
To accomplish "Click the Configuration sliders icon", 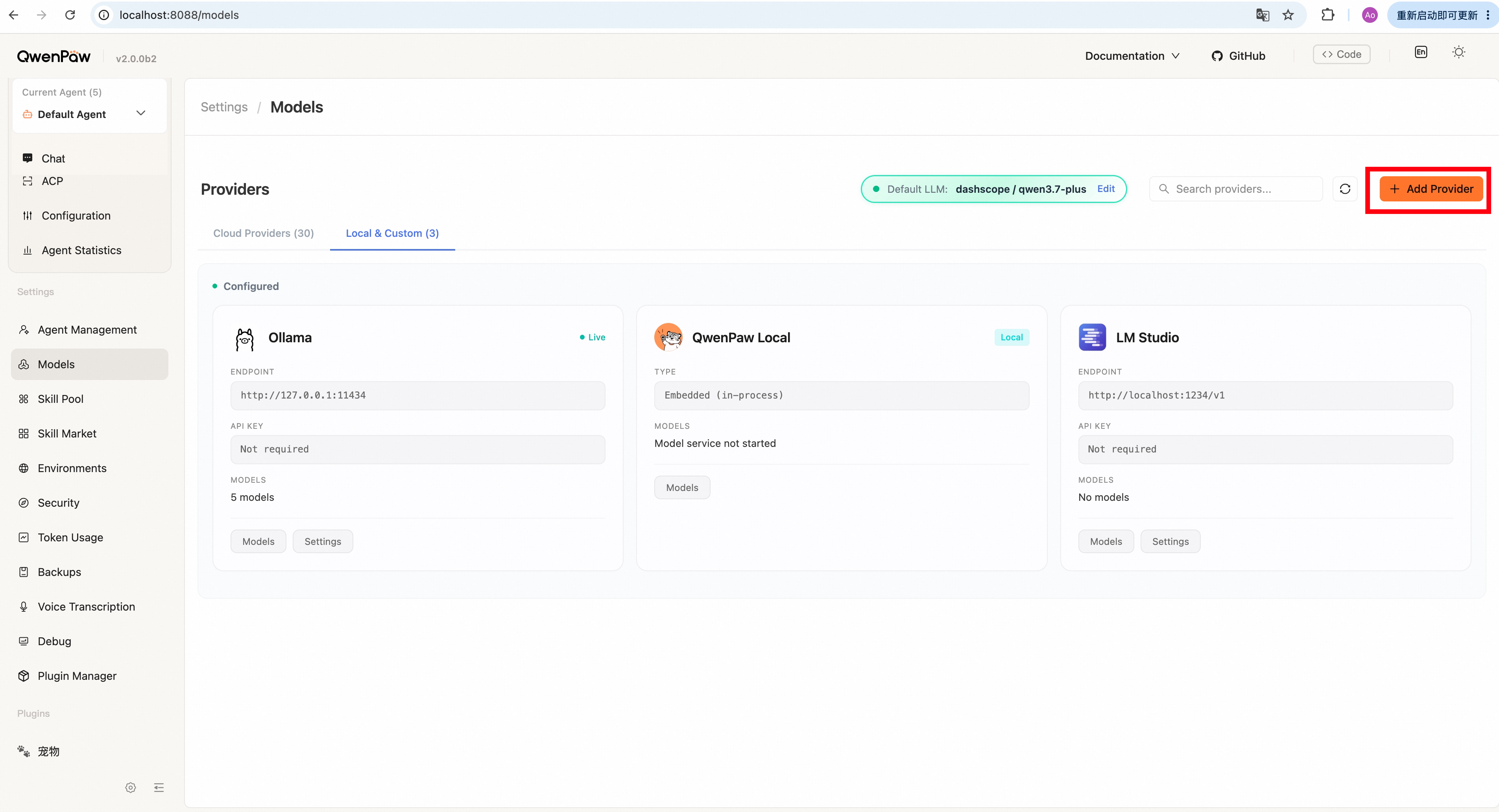I will 28,216.
